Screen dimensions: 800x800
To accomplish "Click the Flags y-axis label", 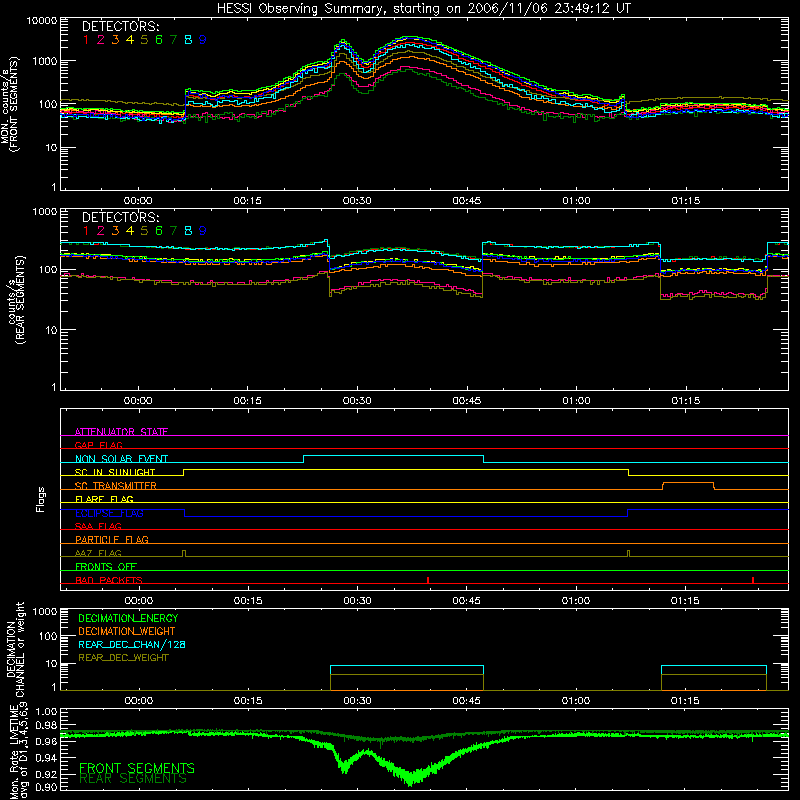I will coord(41,499).
